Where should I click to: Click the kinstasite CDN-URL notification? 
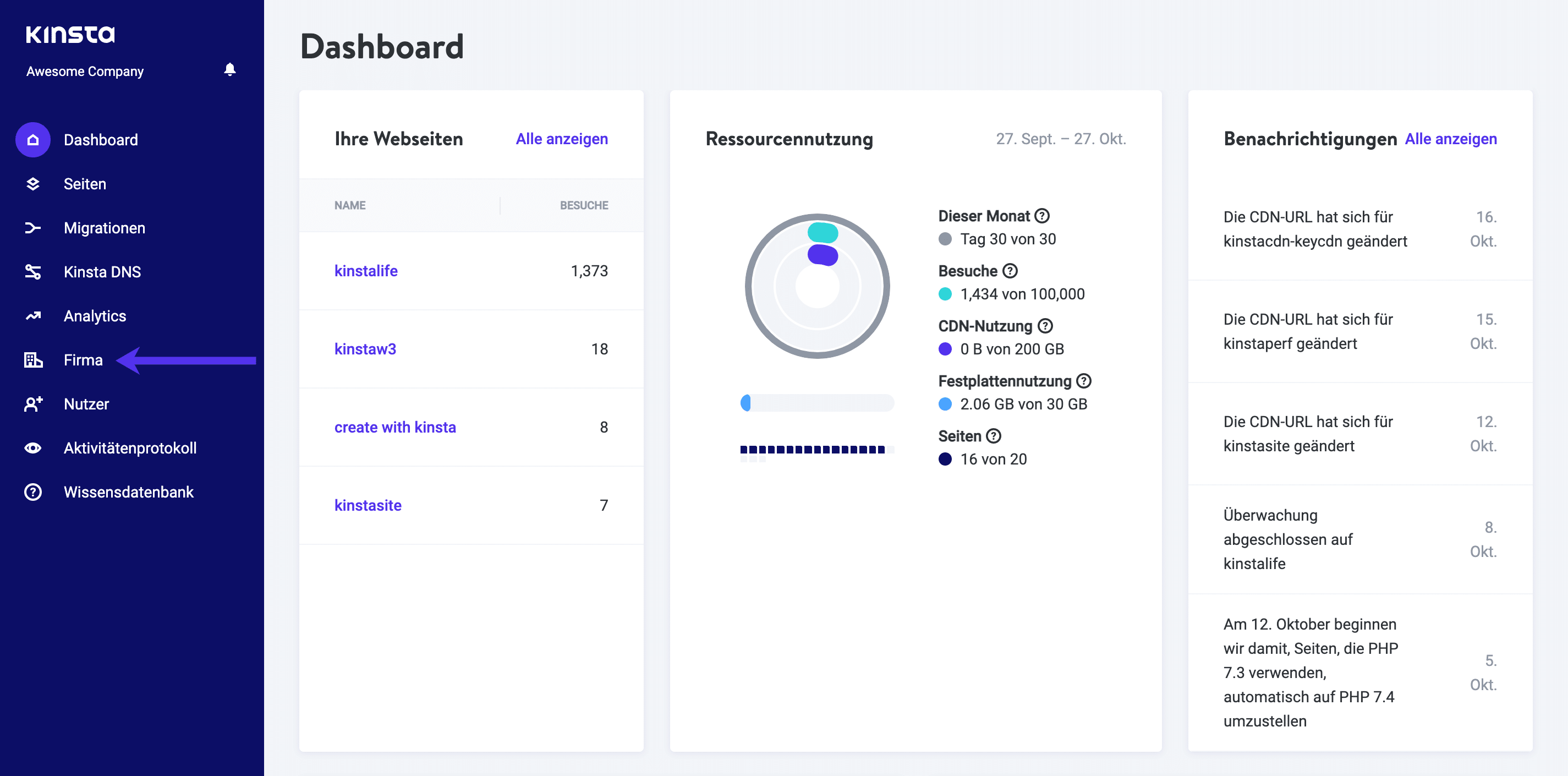click(1360, 434)
